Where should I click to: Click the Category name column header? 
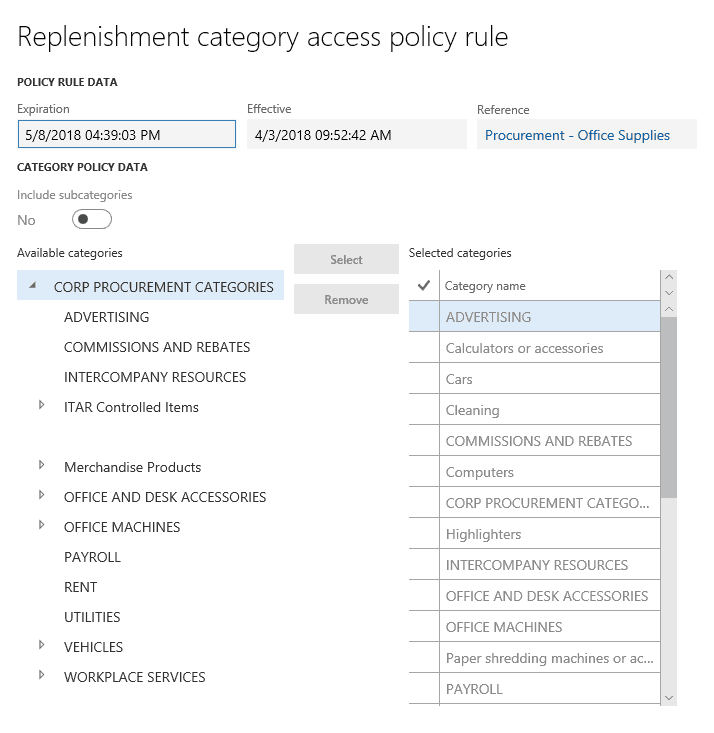click(550, 285)
